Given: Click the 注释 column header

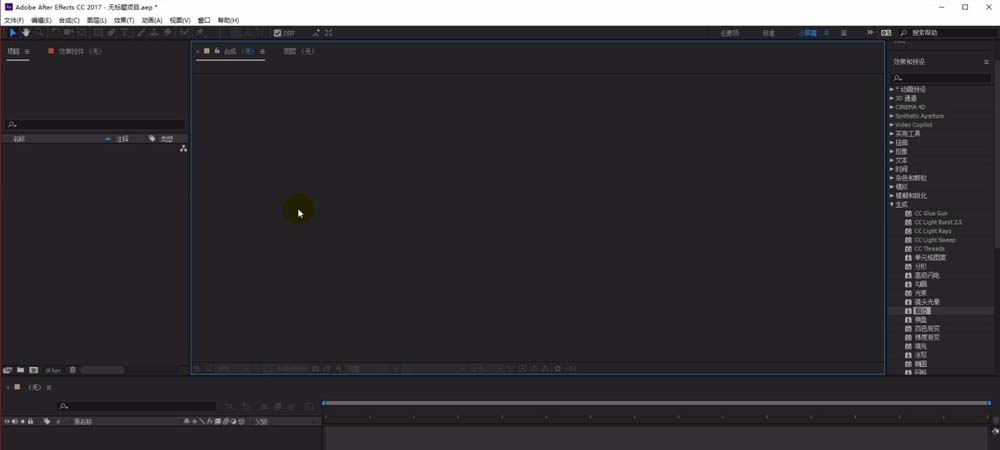Looking at the screenshot, I should point(122,138).
